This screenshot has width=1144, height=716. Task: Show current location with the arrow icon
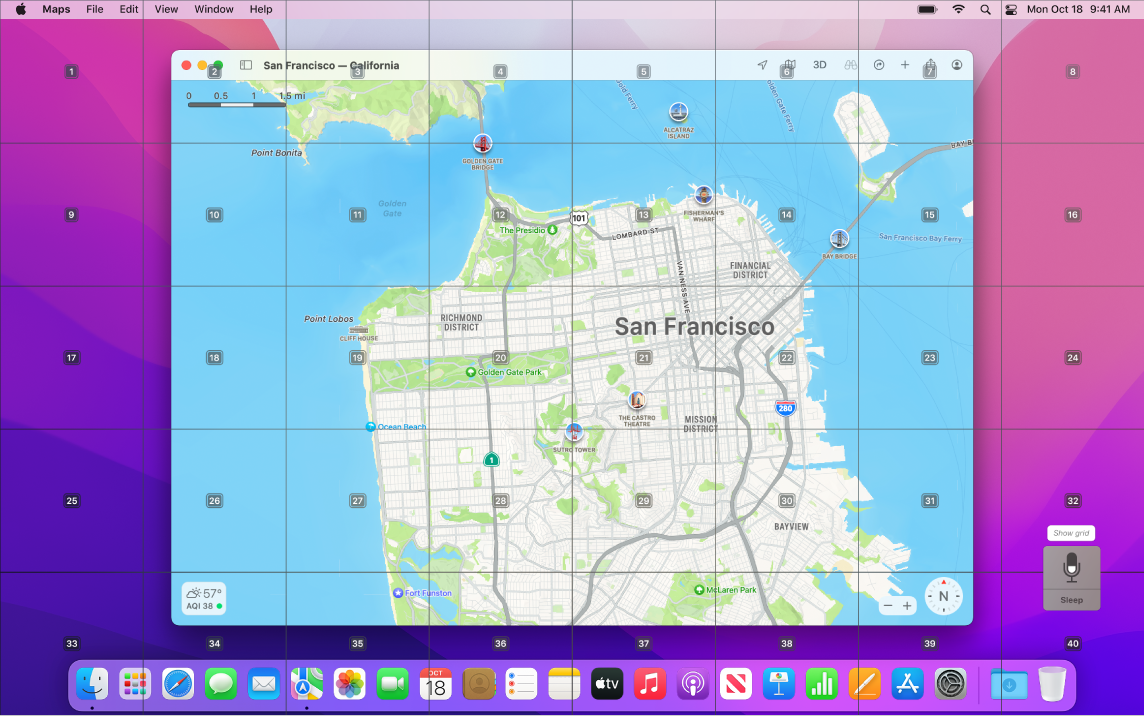[763, 64]
